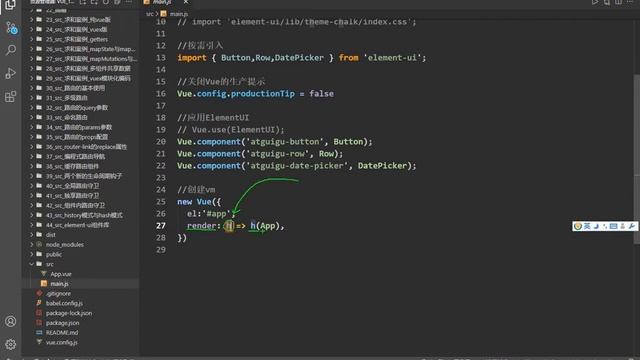Image resolution: width=640 pixels, height=360 pixels.
Task: Click line number 27 in the gutter
Action: coord(161,226)
